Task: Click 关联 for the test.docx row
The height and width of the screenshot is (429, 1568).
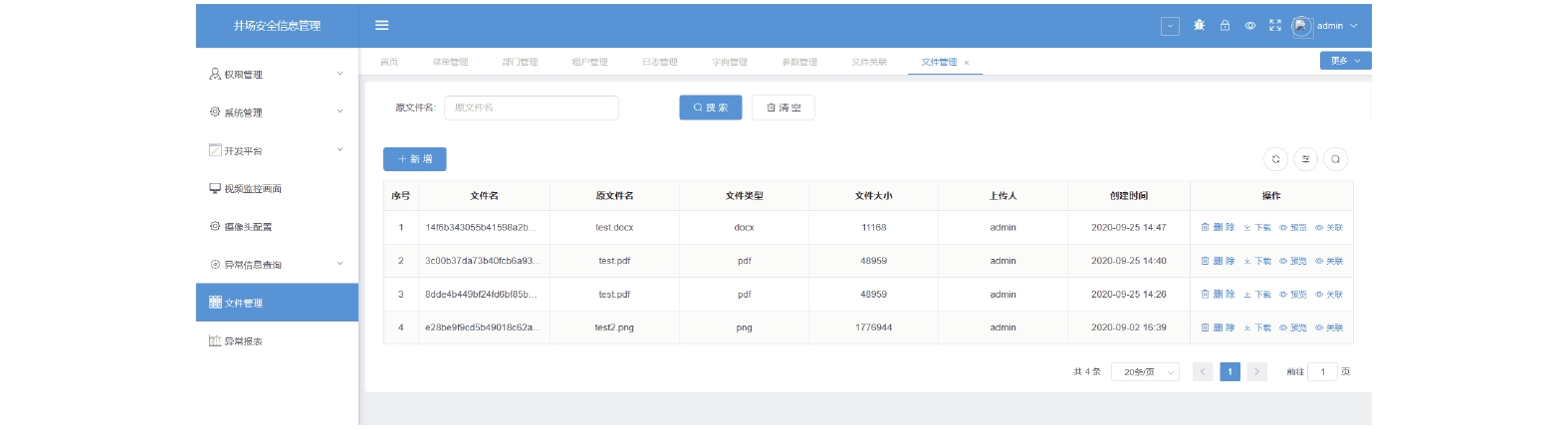Action: pyautogui.click(x=1329, y=228)
